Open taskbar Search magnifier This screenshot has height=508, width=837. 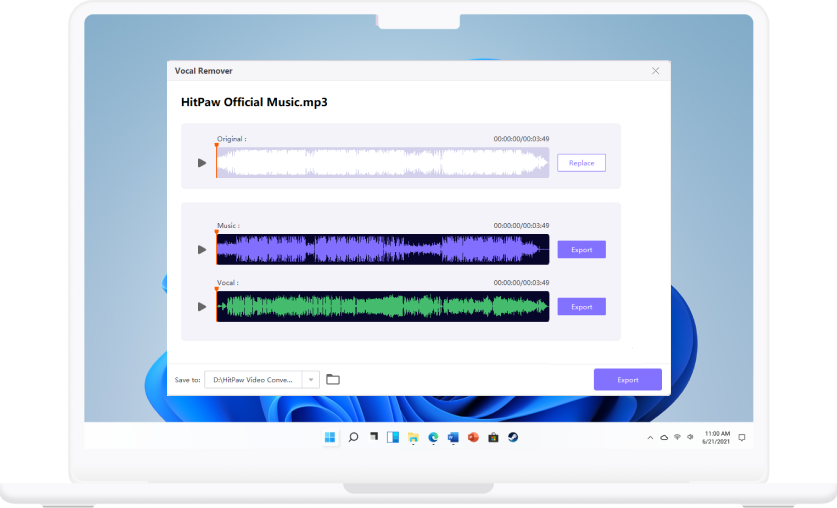click(x=353, y=437)
